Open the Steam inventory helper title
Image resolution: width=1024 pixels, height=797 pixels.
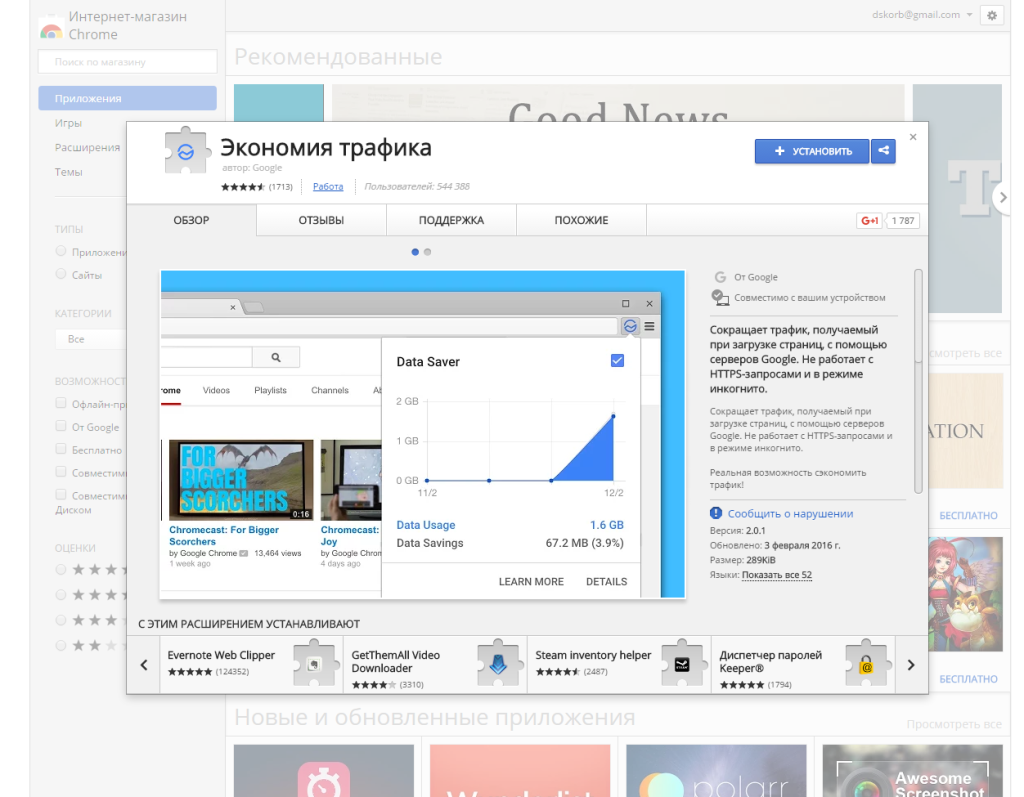click(593, 655)
